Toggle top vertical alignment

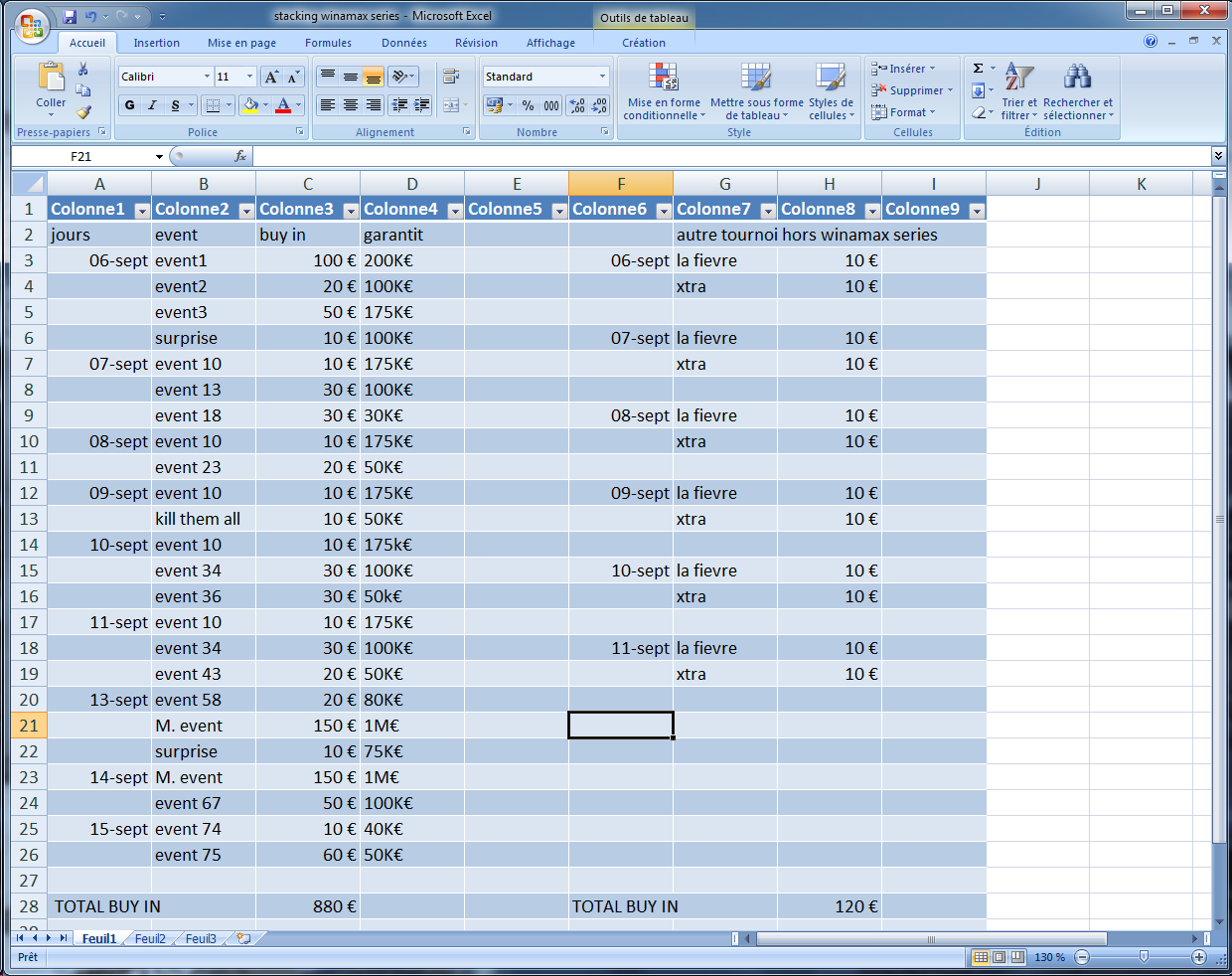coord(328,77)
